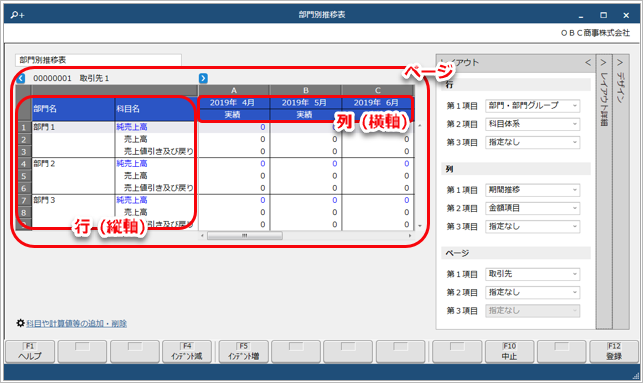Click the 部門 3 cell
643x383 pixels.
click(73, 200)
